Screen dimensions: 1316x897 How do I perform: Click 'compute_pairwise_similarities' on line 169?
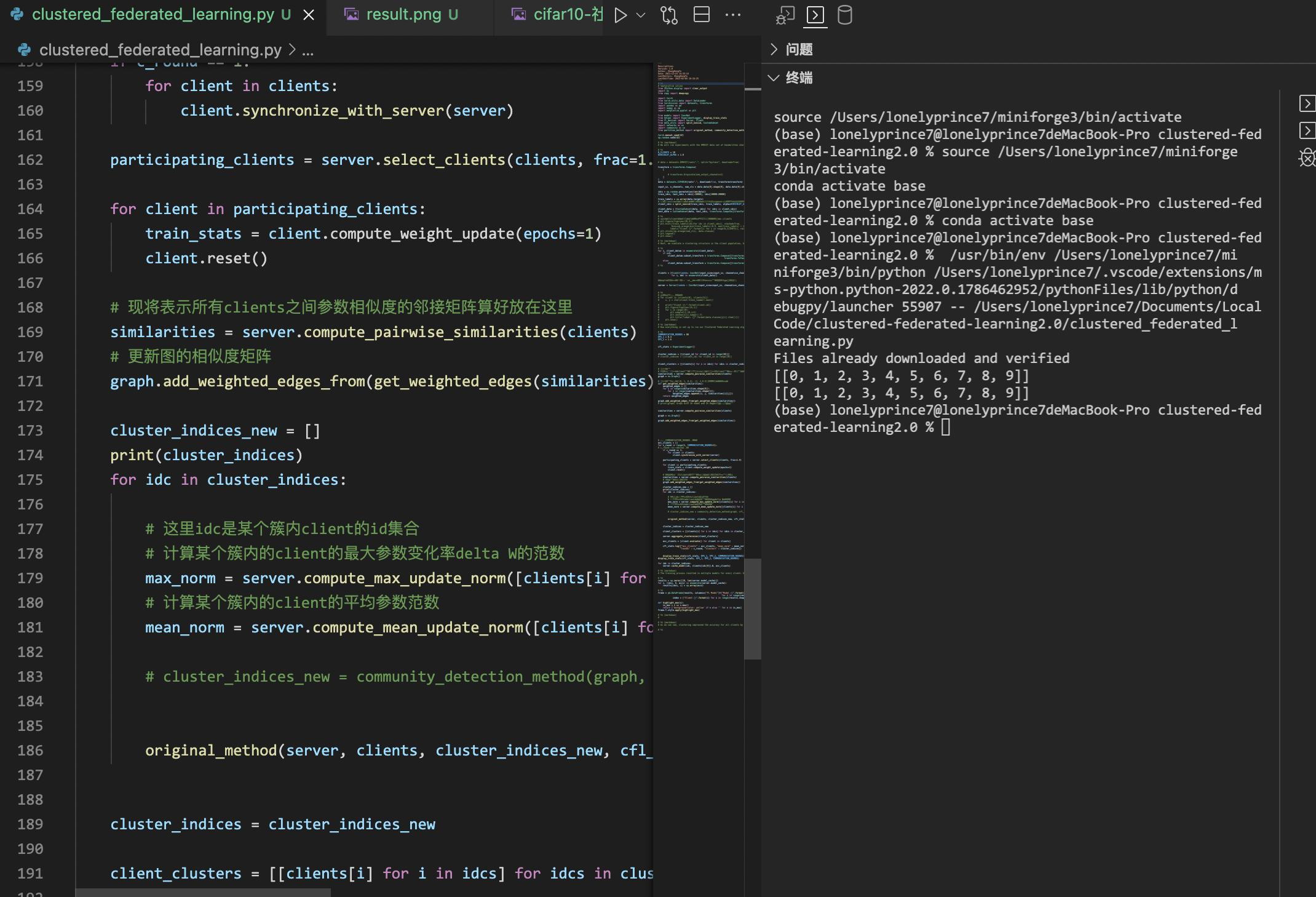coord(430,332)
